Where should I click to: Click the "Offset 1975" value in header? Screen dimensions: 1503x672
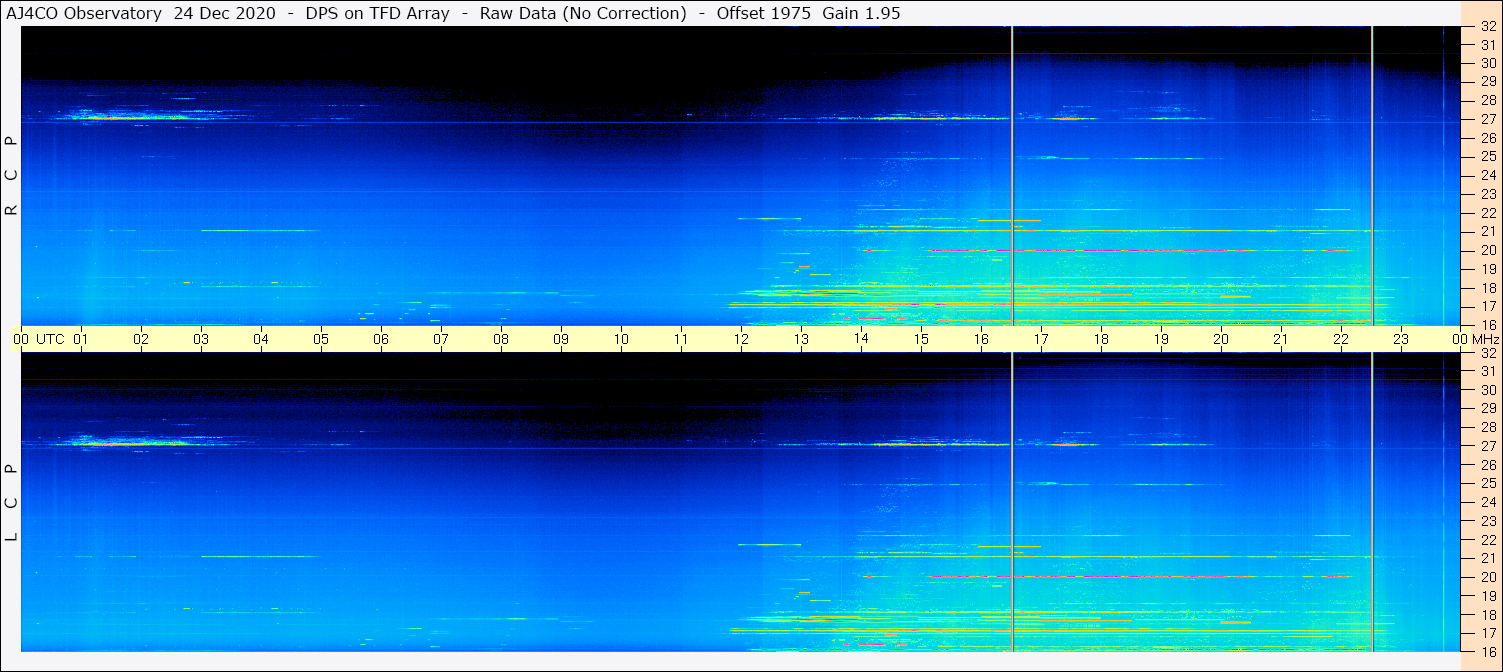[761, 13]
